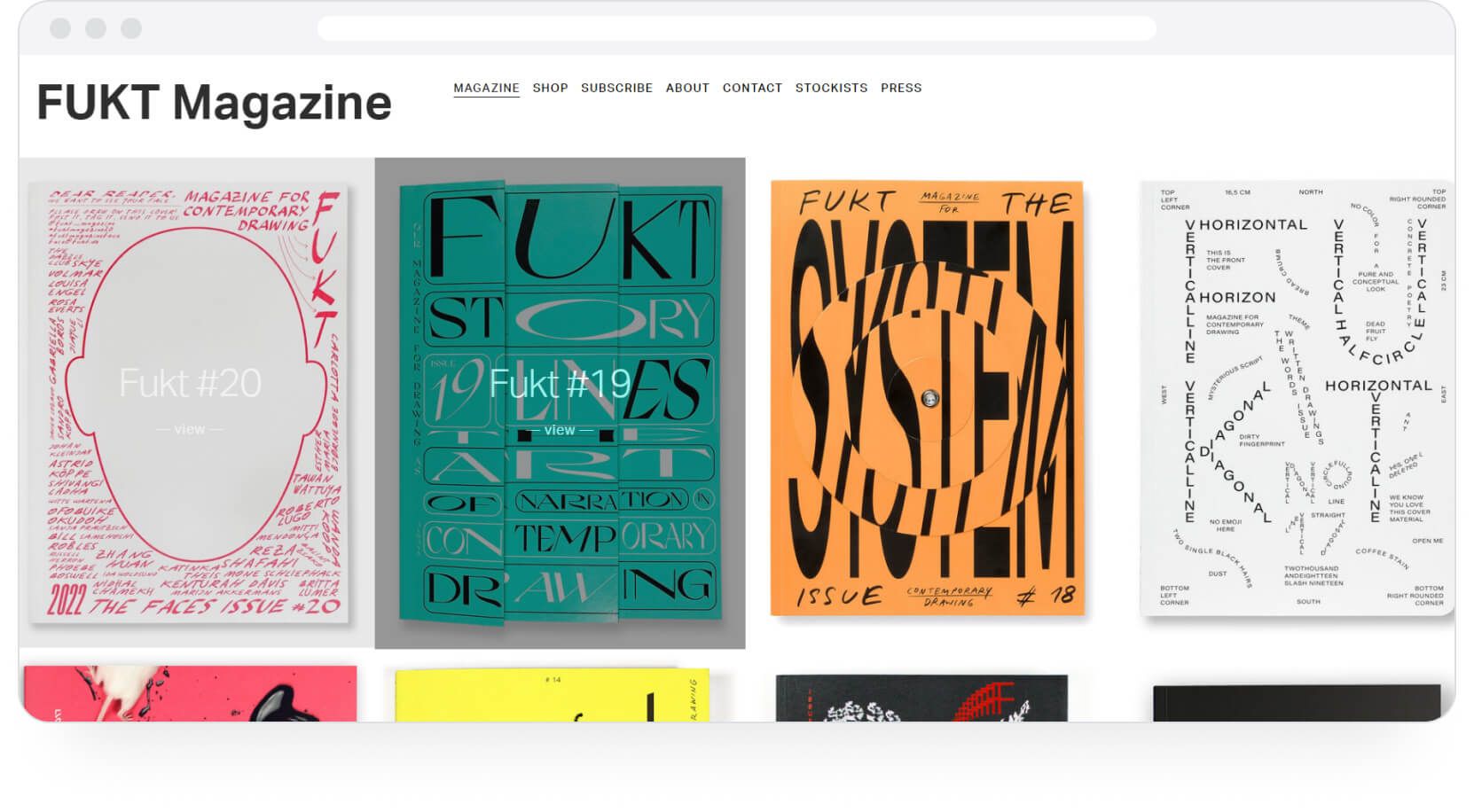This screenshot has height=812, width=1474.
Task: Go to the SHOP page
Action: coord(550,88)
